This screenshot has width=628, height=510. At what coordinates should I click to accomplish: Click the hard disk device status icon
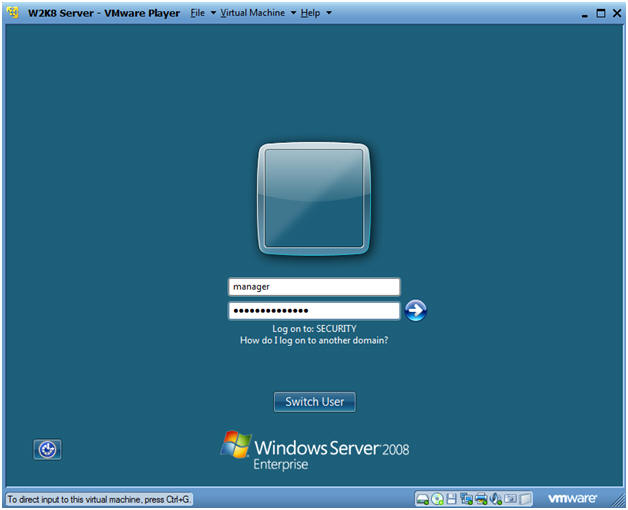[422, 499]
